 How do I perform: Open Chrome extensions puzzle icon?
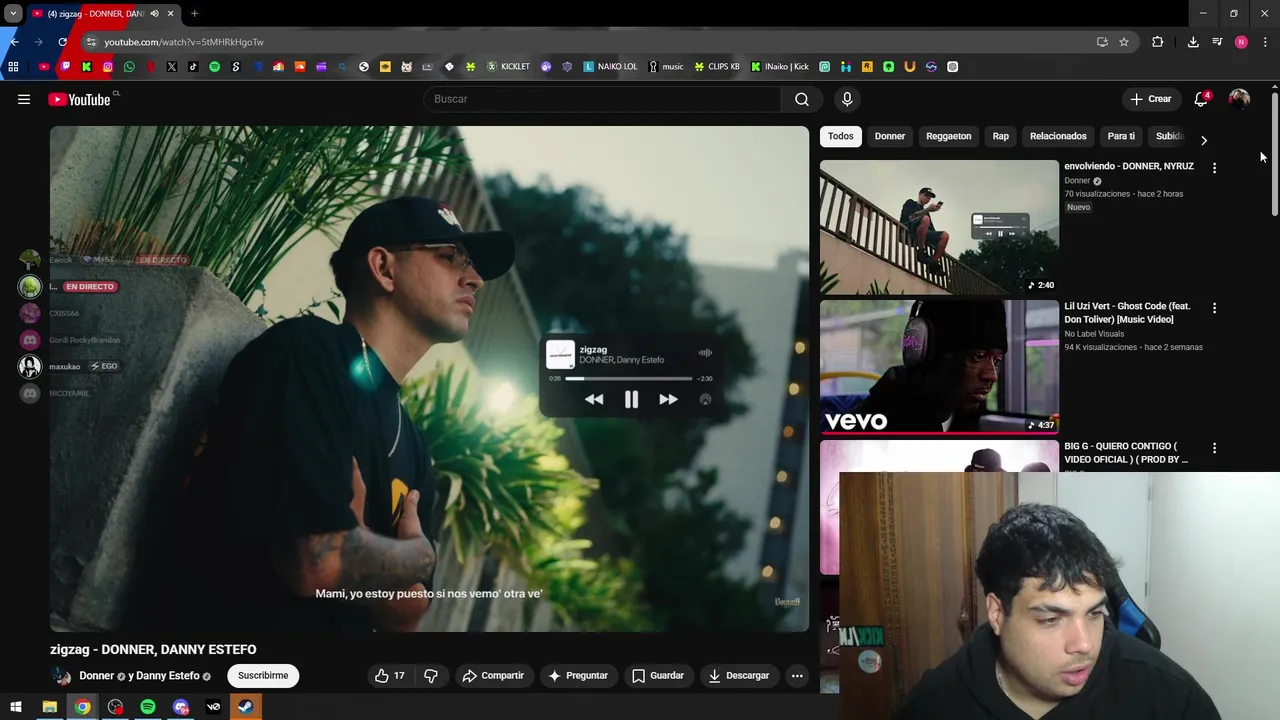[x=1158, y=42]
